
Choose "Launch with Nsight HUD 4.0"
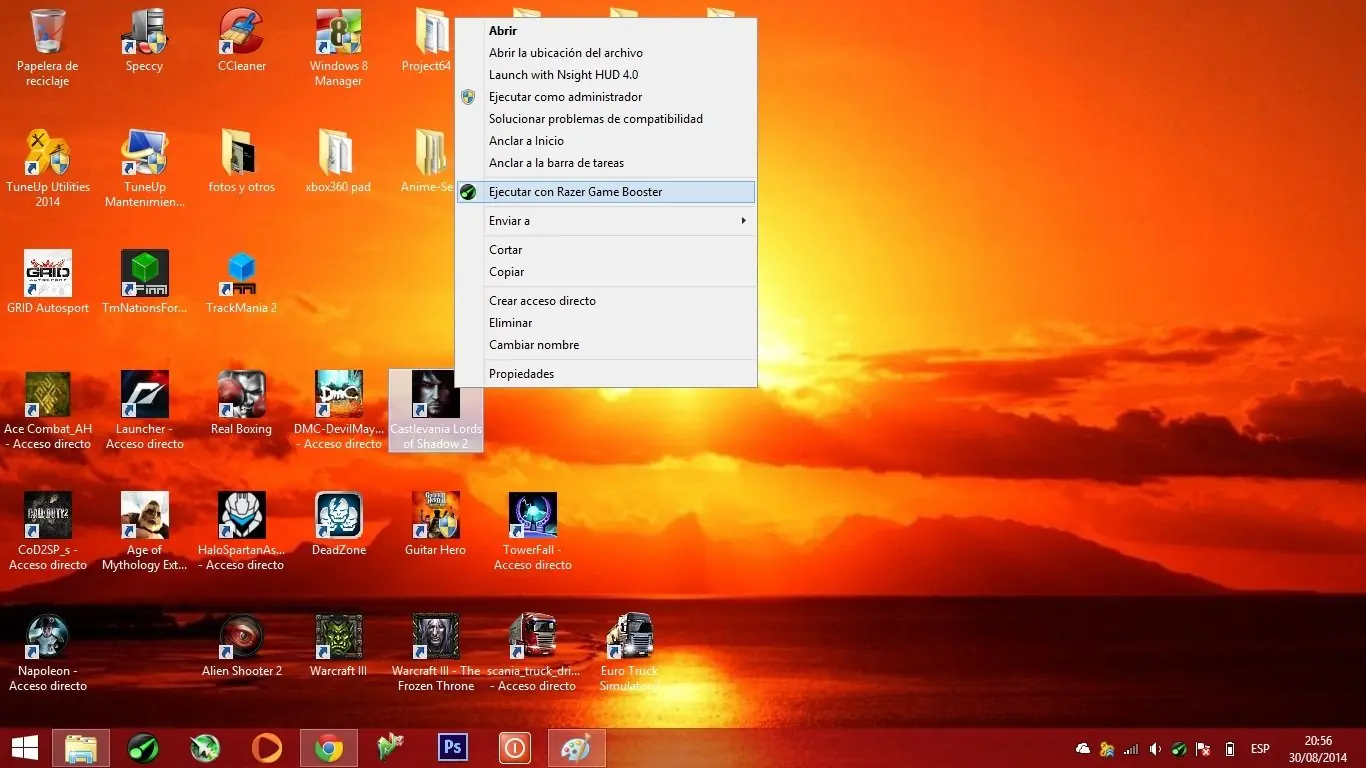(x=606, y=75)
